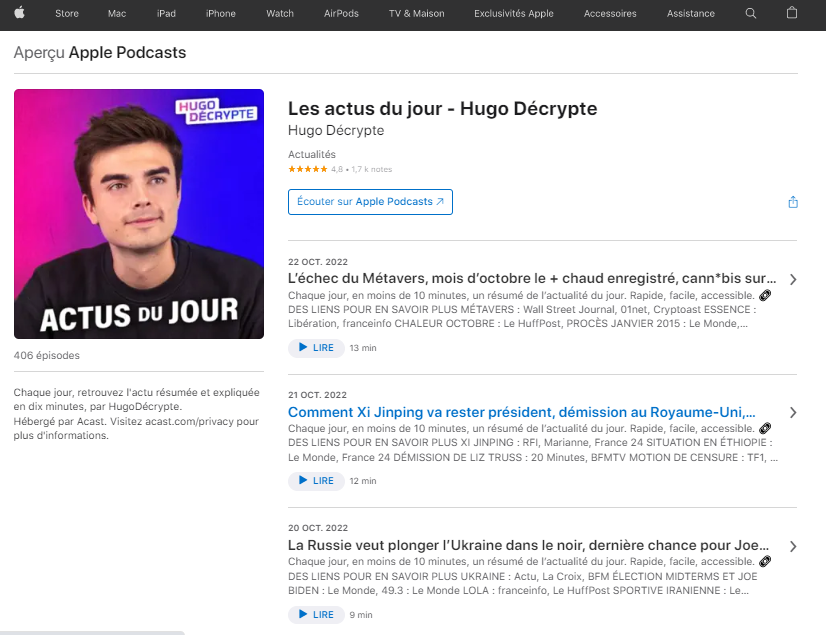Click the horizontal scrollbar at page bottom
This screenshot has height=635, width=826.
tap(92, 633)
